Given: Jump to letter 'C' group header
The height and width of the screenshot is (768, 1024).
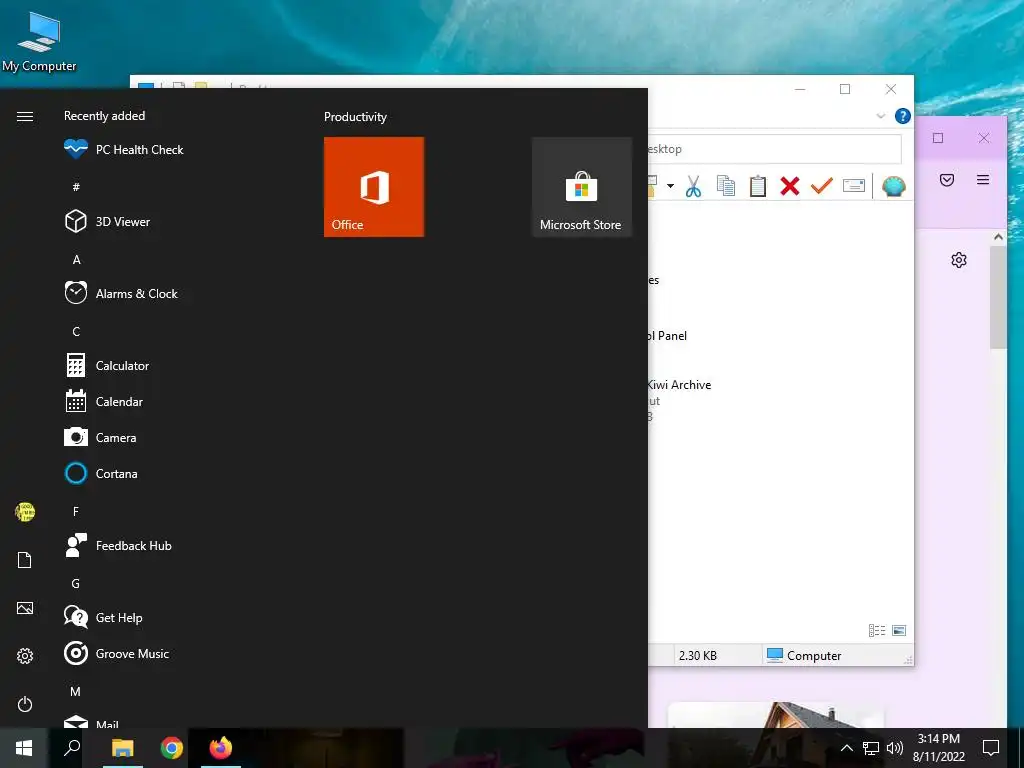Looking at the screenshot, I should (76, 331).
